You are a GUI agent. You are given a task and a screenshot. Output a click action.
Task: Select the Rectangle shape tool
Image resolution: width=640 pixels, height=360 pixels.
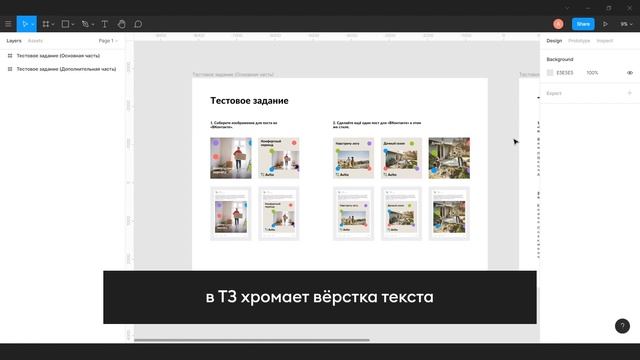[65, 24]
